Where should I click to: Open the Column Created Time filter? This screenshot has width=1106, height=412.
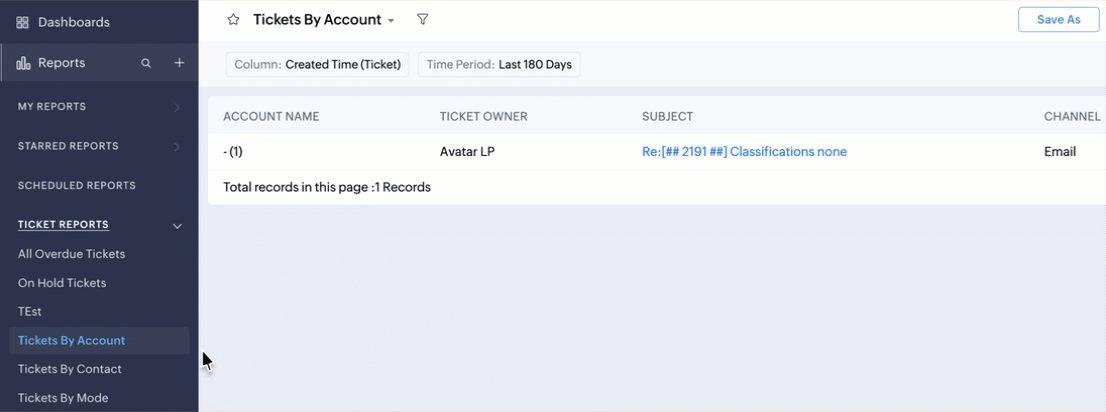pos(317,65)
